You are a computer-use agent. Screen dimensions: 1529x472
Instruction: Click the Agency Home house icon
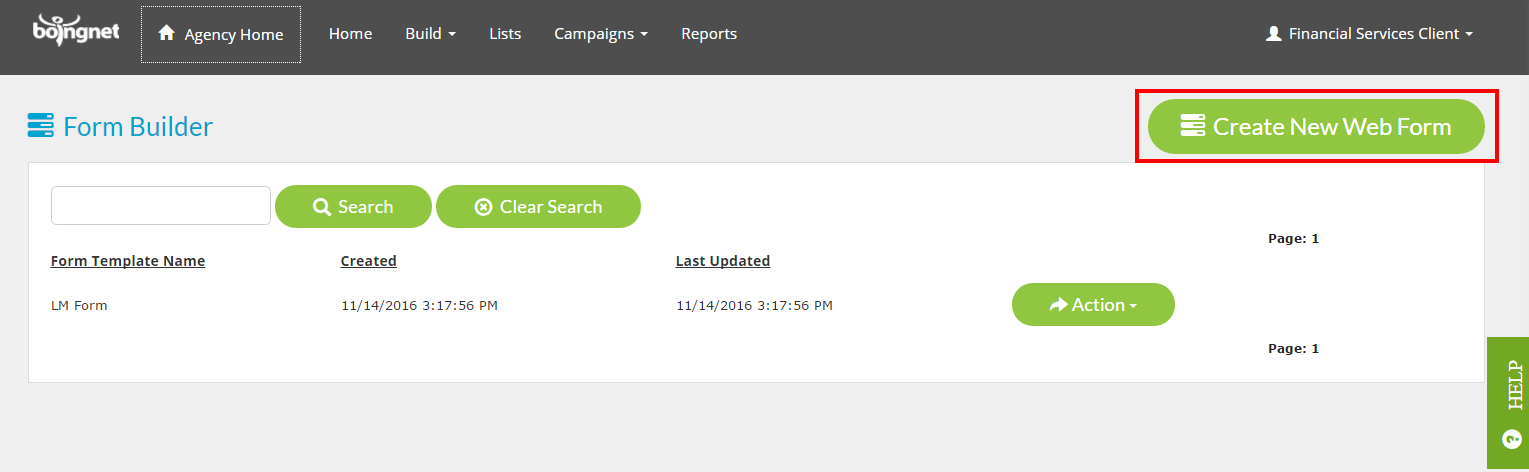pyautogui.click(x=167, y=33)
